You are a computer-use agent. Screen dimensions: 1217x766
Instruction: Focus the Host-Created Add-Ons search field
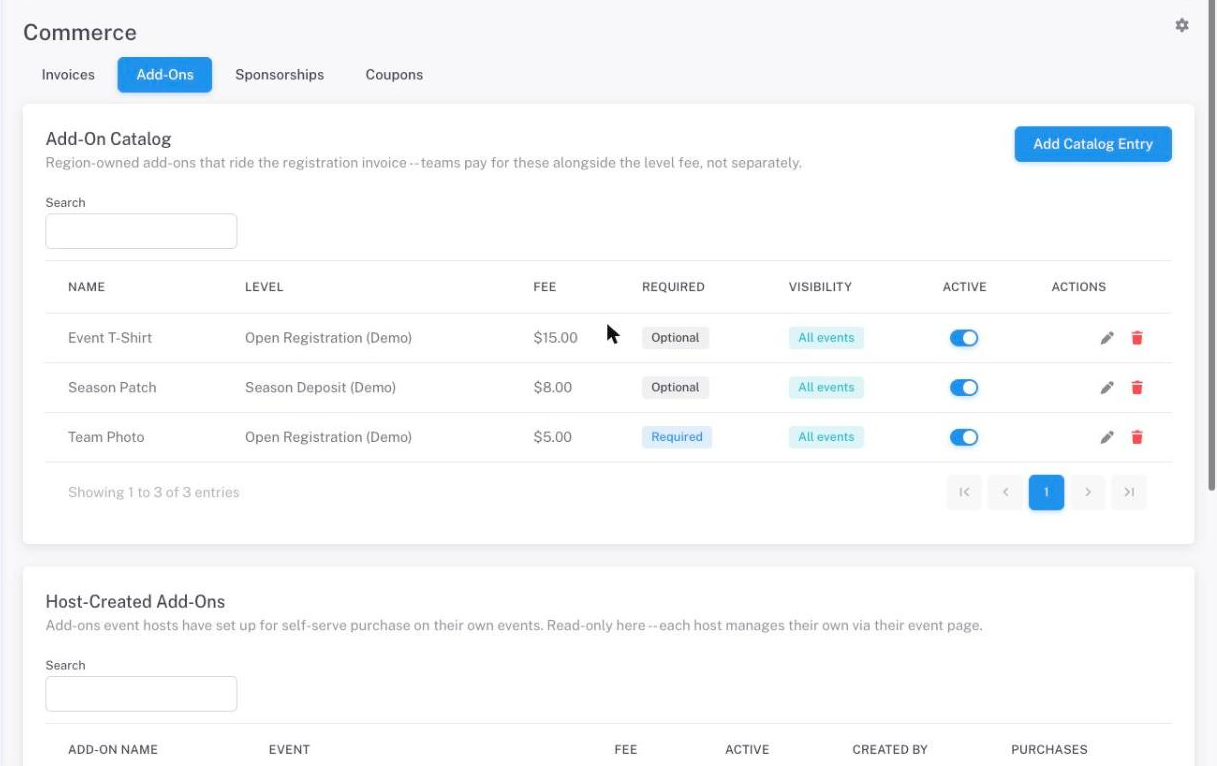pos(141,694)
